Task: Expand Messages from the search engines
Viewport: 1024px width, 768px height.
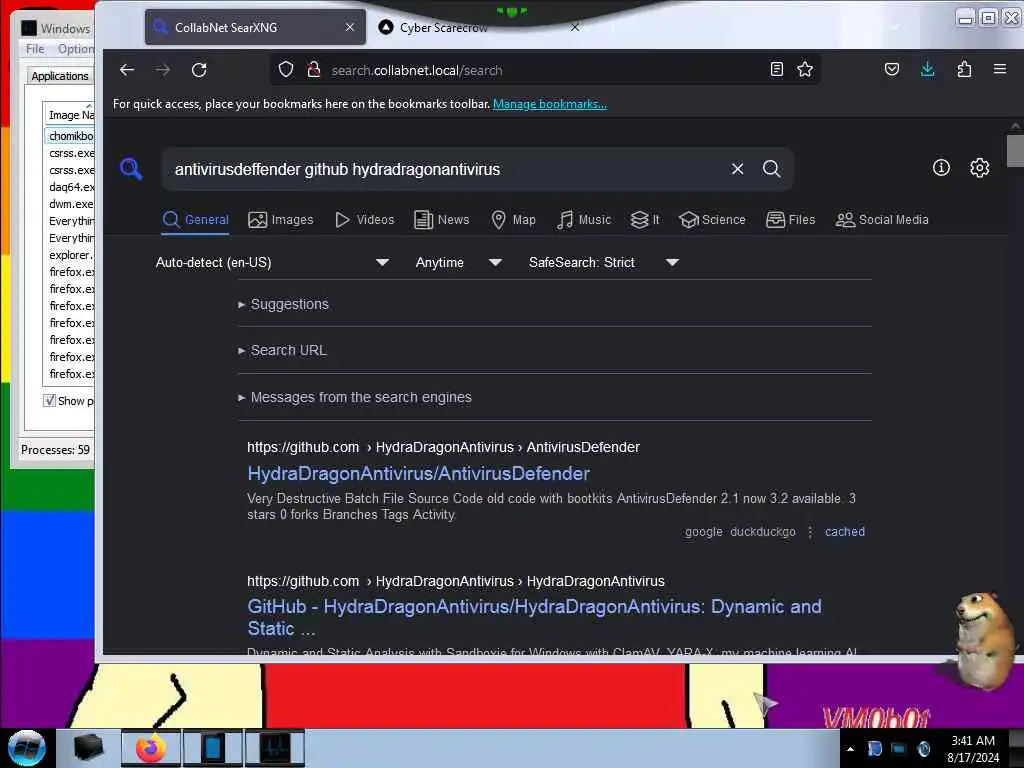Action: [355, 397]
